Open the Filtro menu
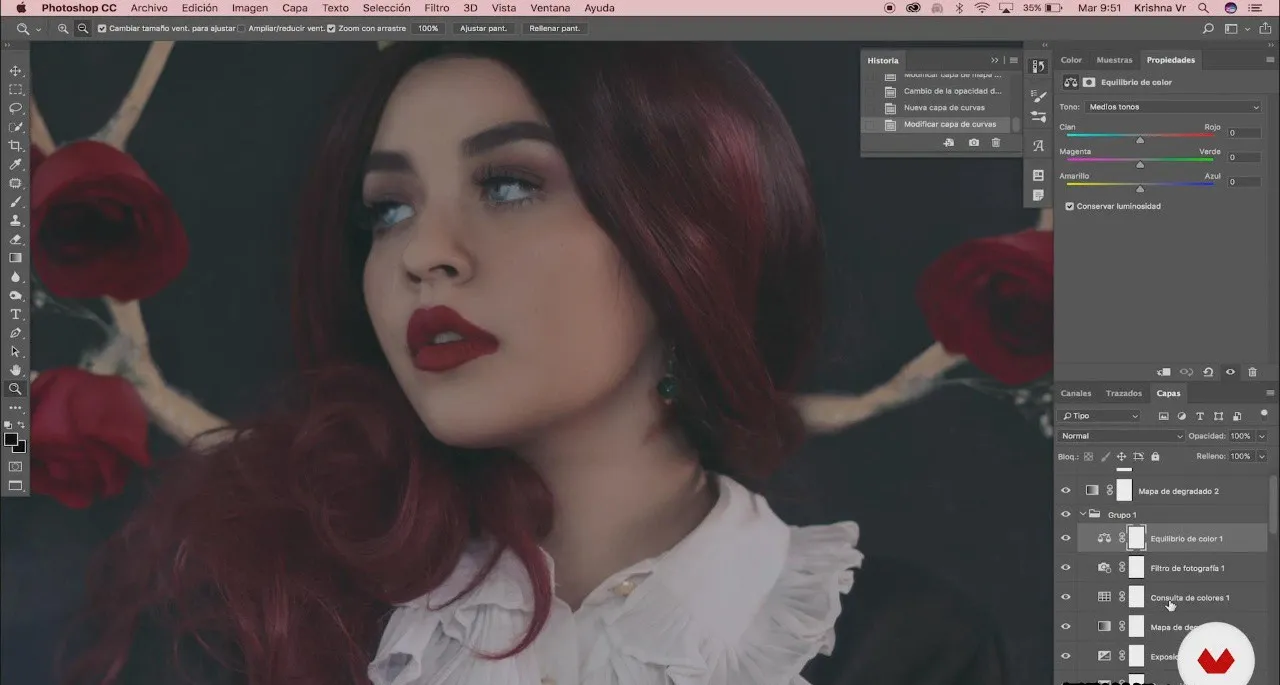 pyautogui.click(x=437, y=8)
